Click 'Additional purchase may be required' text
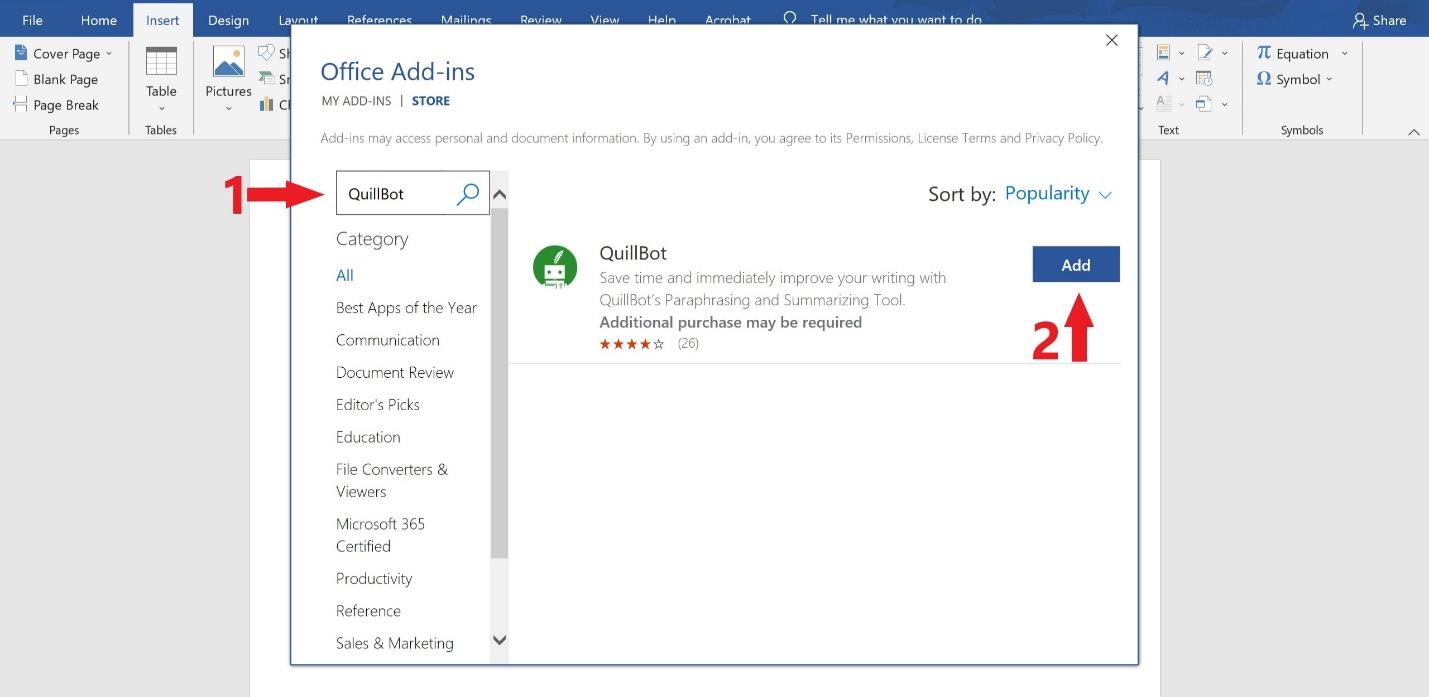1429x697 pixels. tap(730, 322)
